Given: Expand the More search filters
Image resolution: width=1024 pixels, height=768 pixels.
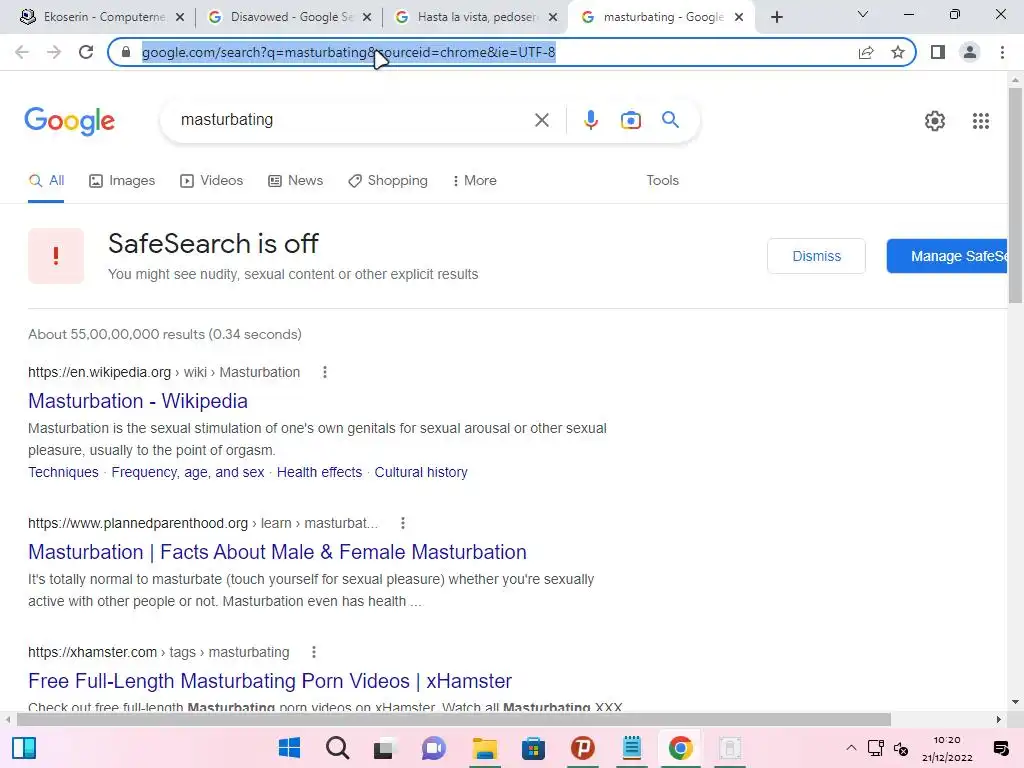Looking at the screenshot, I should click(474, 181).
